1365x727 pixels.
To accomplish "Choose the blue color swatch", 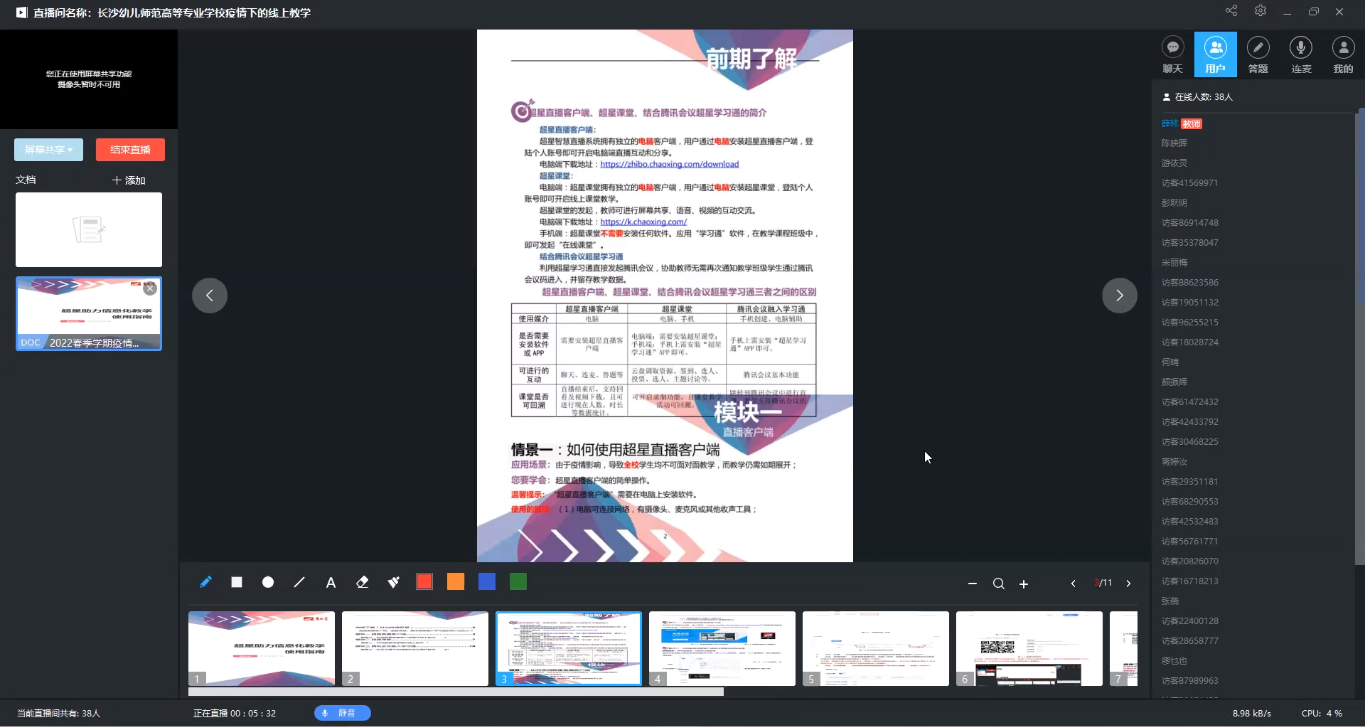I will pos(486,582).
